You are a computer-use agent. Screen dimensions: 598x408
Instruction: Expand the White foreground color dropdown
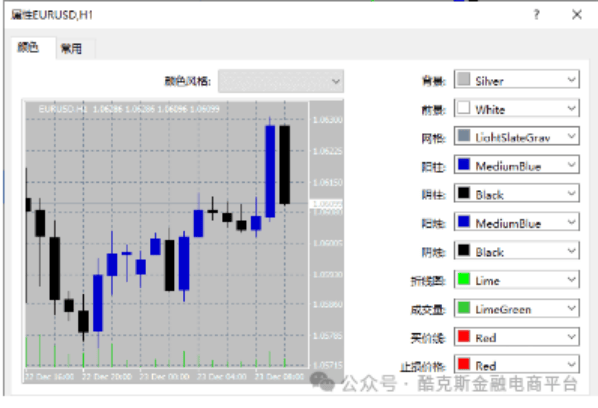(x=516, y=108)
